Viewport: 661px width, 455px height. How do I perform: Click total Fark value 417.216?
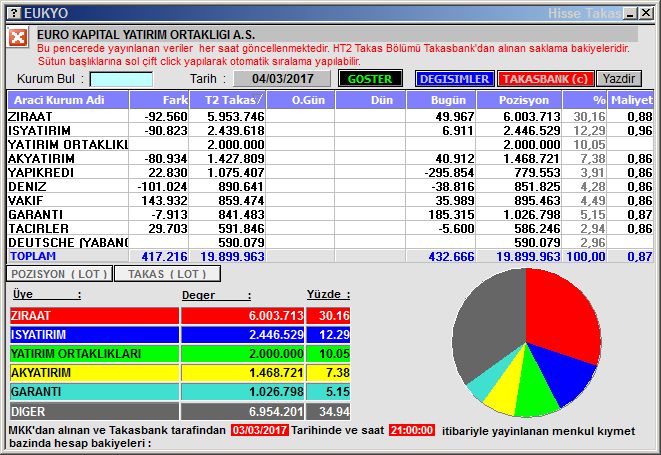164,256
